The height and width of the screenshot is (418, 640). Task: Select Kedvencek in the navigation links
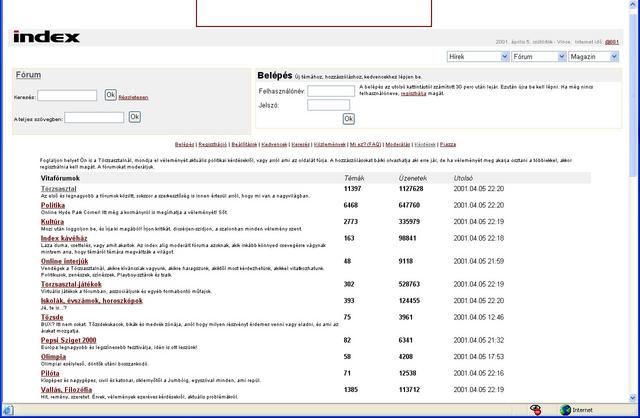[x=274, y=145]
